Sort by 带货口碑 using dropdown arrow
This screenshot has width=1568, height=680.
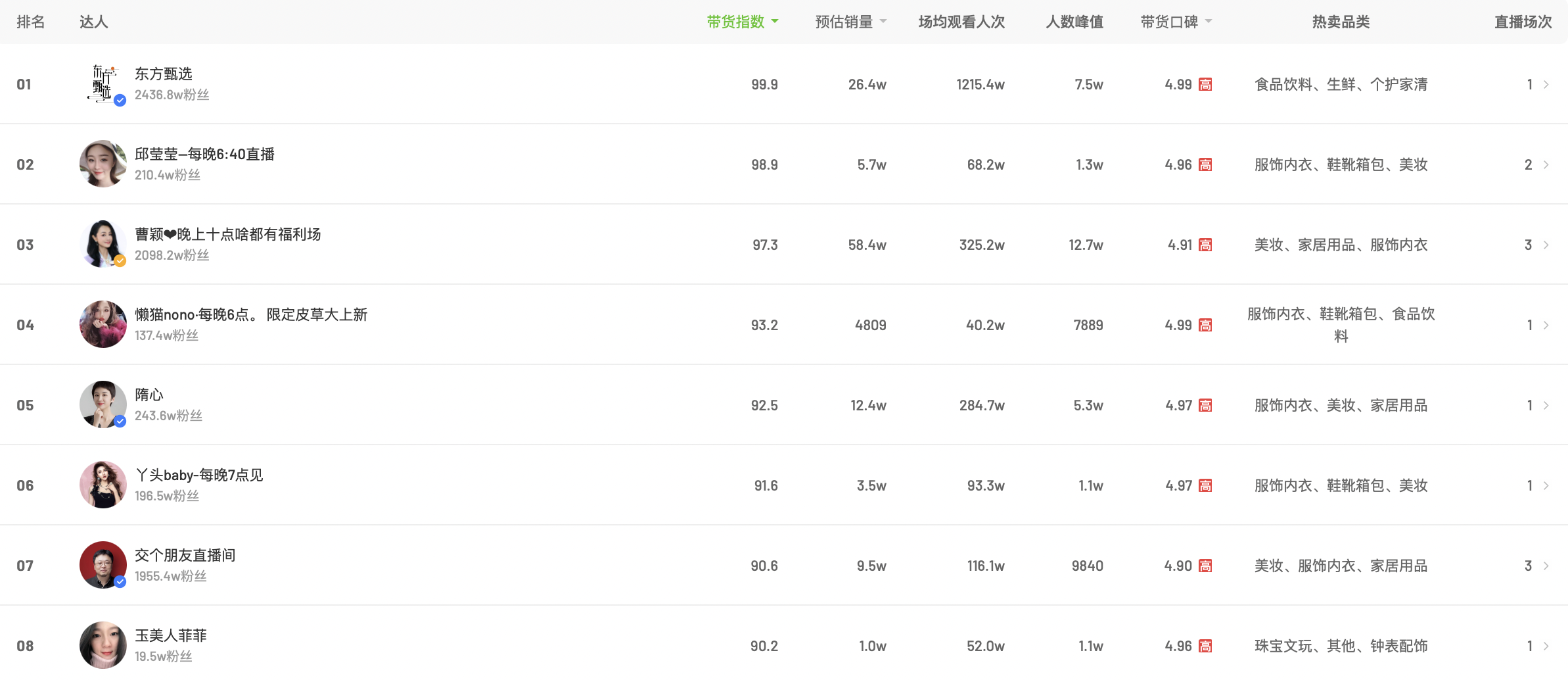(1209, 22)
